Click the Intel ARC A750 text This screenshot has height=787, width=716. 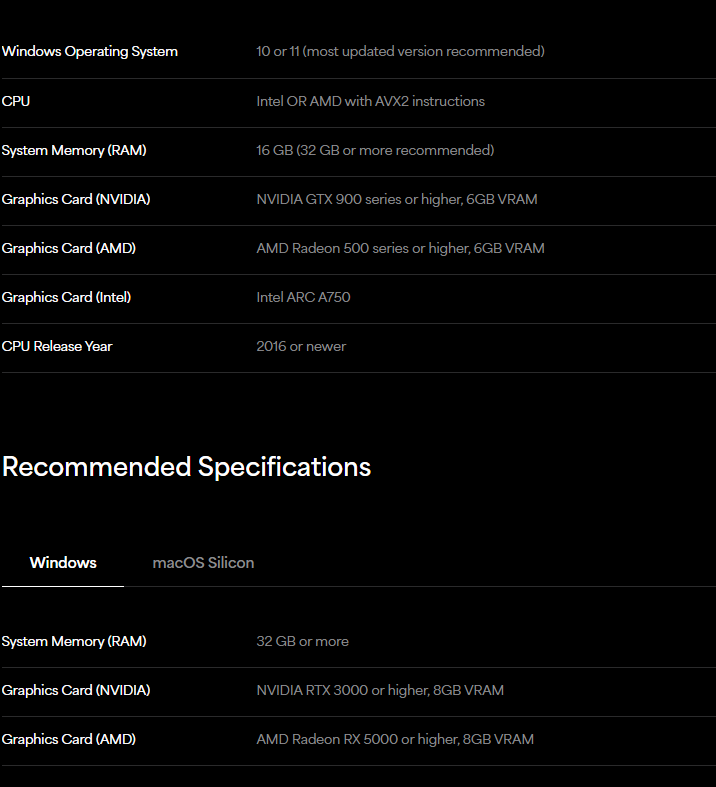click(304, 297)
